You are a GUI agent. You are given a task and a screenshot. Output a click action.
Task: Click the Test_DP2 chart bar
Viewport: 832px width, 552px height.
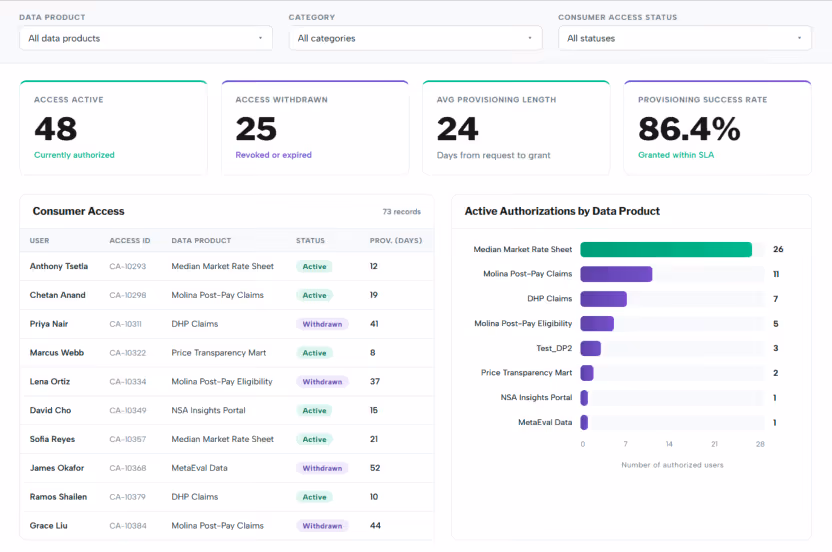(591, 348)
